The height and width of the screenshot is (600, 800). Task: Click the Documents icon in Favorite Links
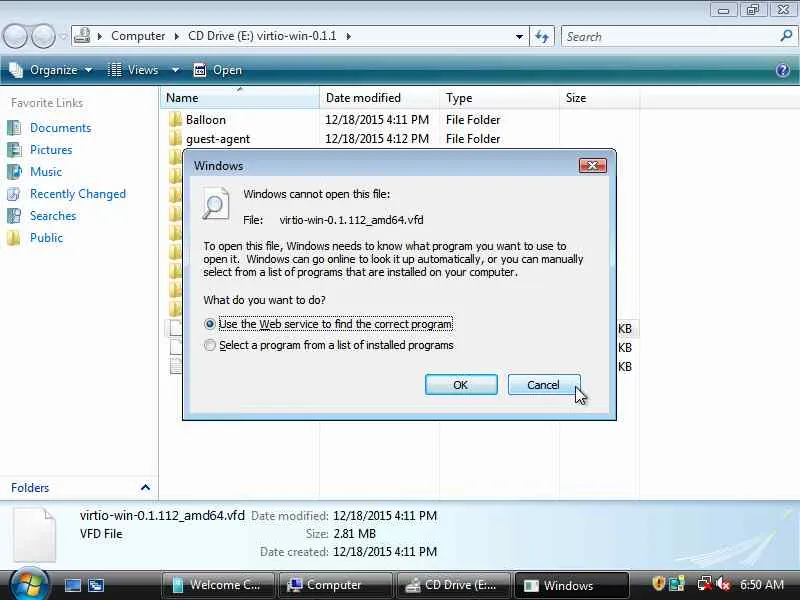[x=14, y=128]
